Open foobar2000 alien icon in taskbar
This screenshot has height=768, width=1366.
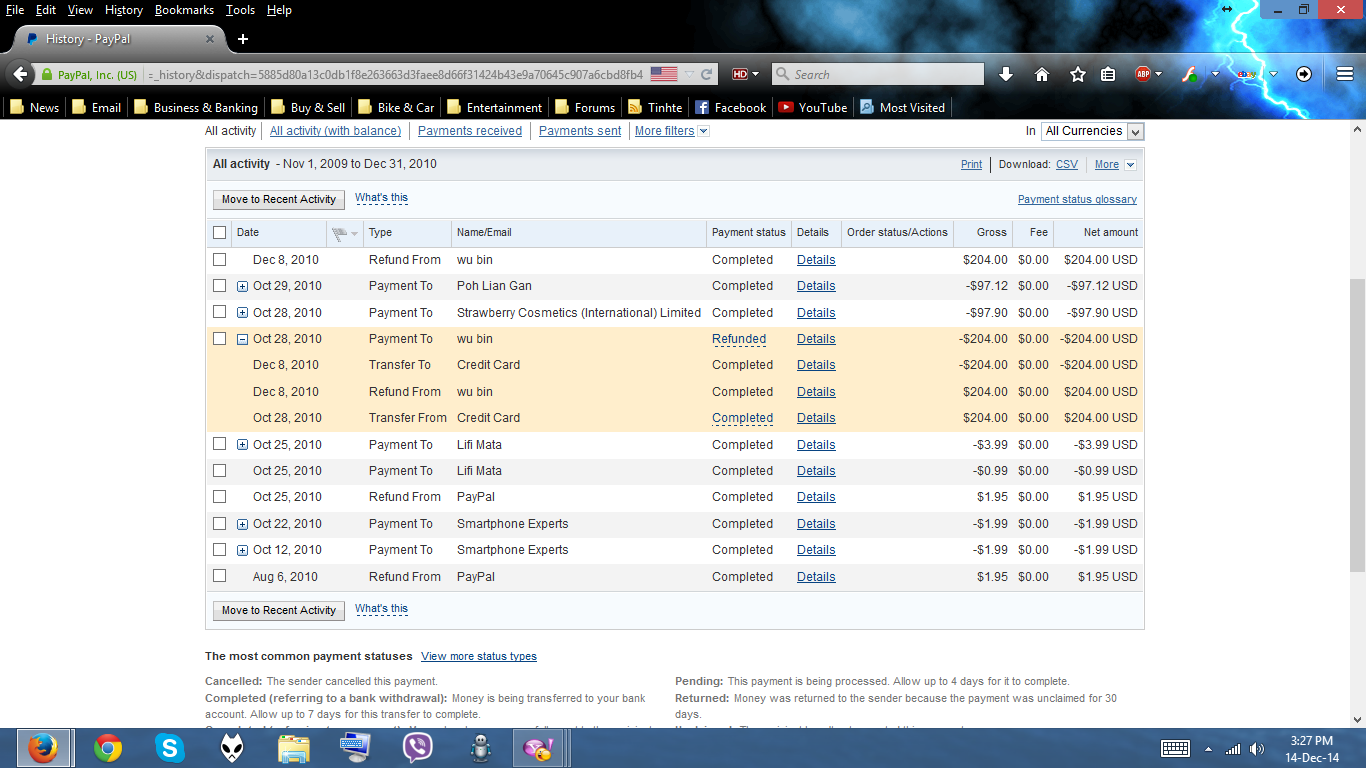pos(232,748)
